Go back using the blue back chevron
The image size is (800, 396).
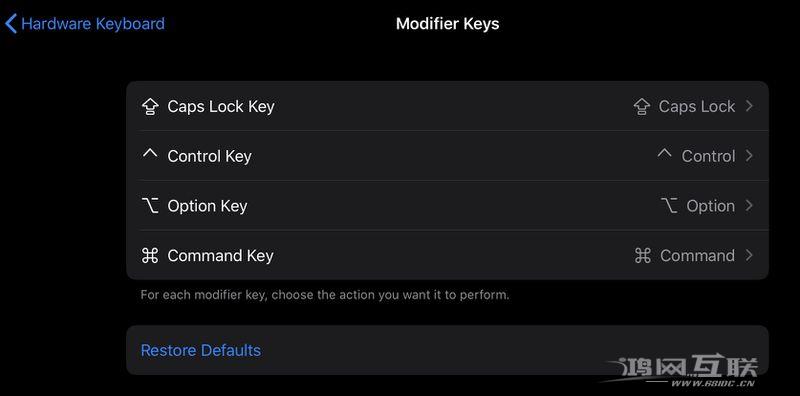click(11, 24)
